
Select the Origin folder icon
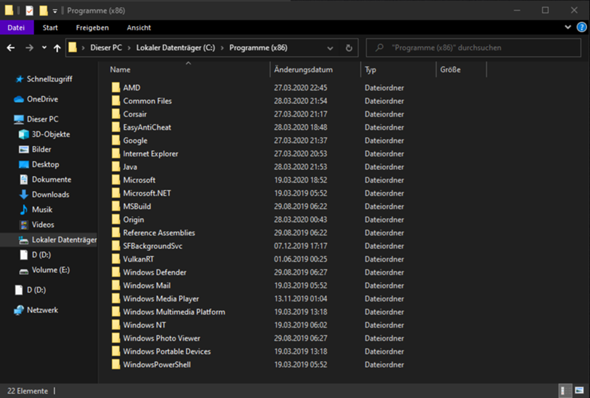tap(116, 219)
